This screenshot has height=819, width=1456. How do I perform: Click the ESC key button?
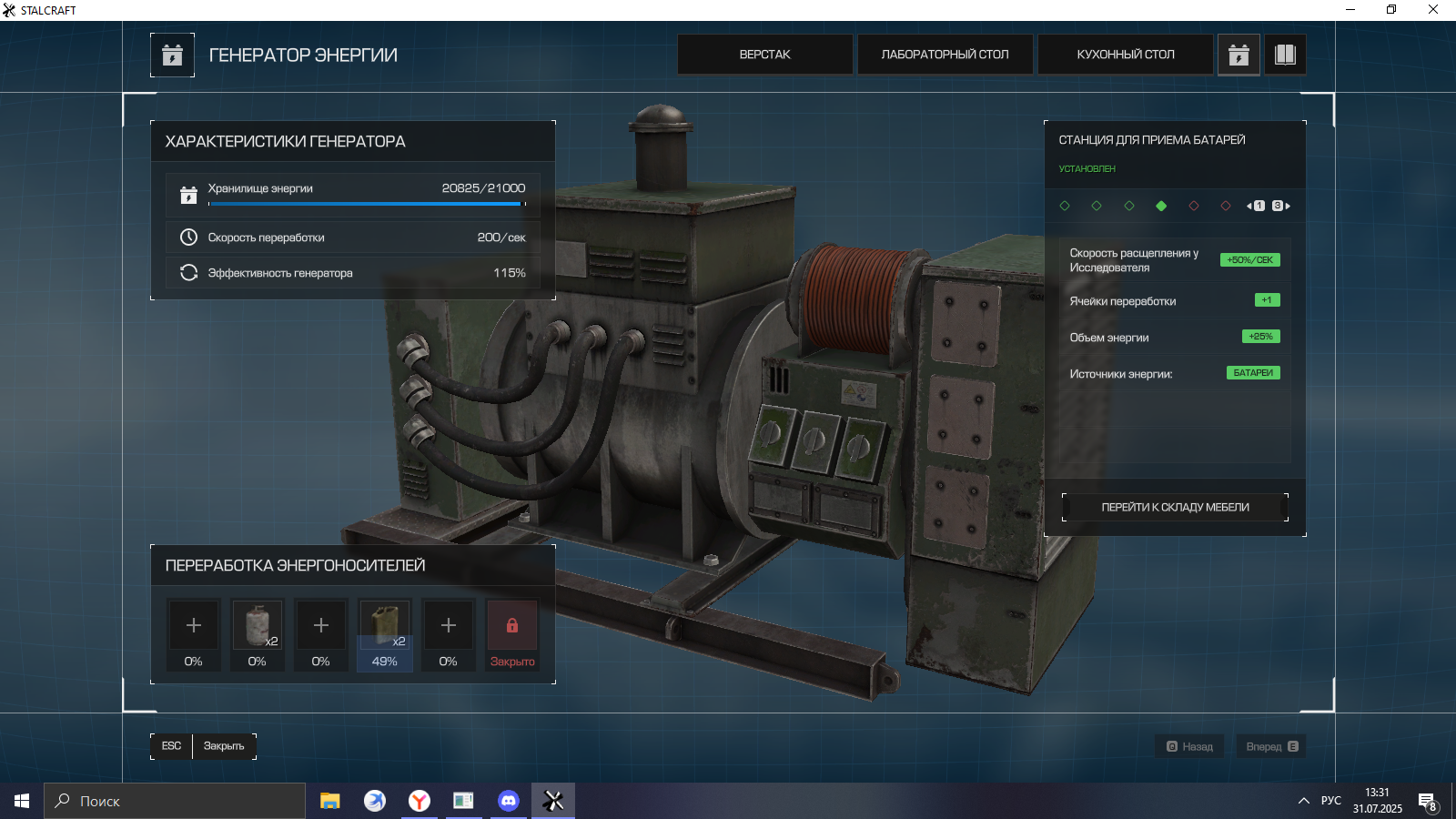pyautogui.click(x=171, y=746)
